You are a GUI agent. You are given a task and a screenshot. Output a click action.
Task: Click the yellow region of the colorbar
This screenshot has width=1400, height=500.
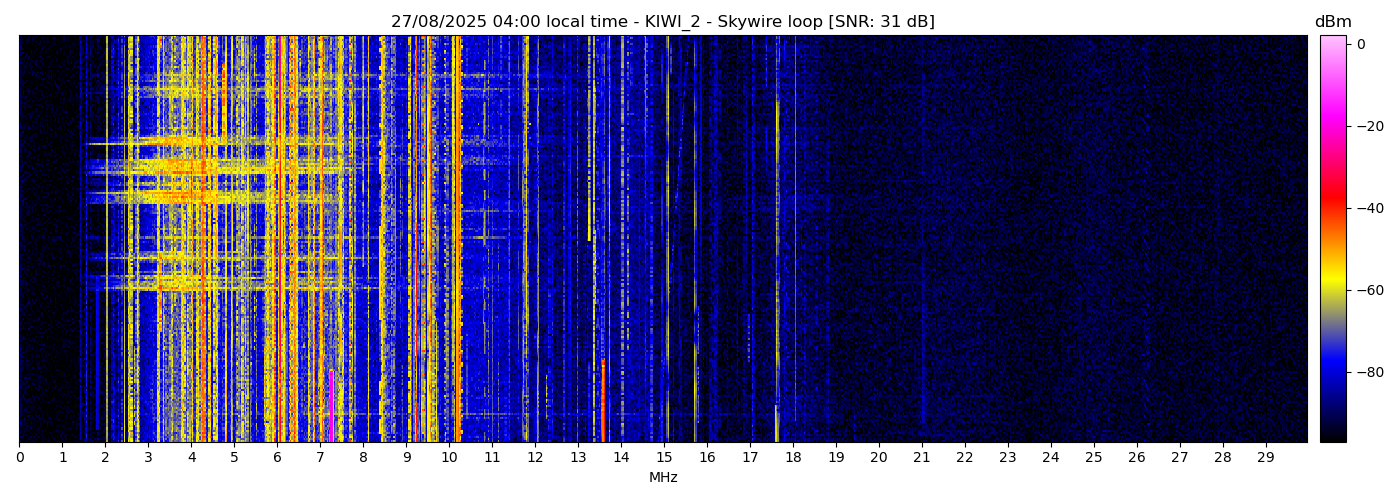[x=1332, y=280]
